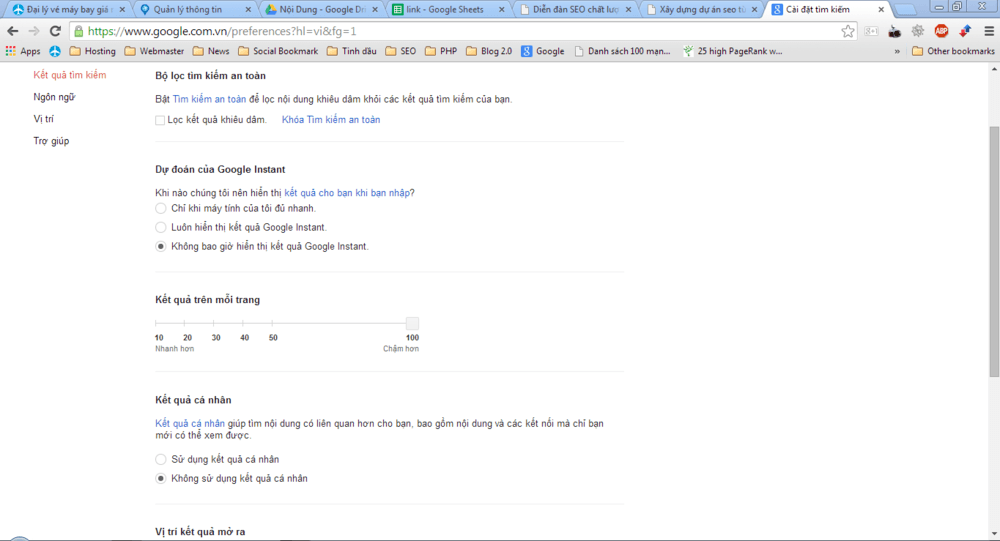Click Khóa Tìm kiếm an toàn link
Screen dimensions: 1000x541
331,119
